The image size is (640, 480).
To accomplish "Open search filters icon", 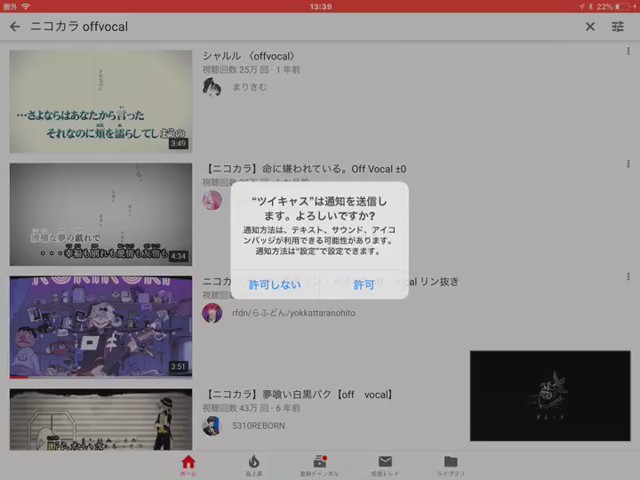I will tap(618, 27).
